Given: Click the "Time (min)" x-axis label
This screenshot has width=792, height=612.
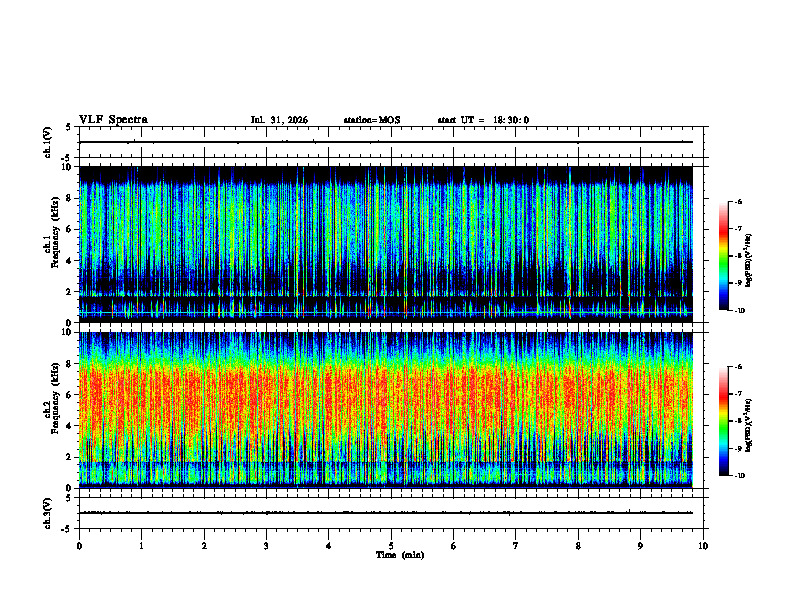Looking at the screenshot, I should click(400, 555).
